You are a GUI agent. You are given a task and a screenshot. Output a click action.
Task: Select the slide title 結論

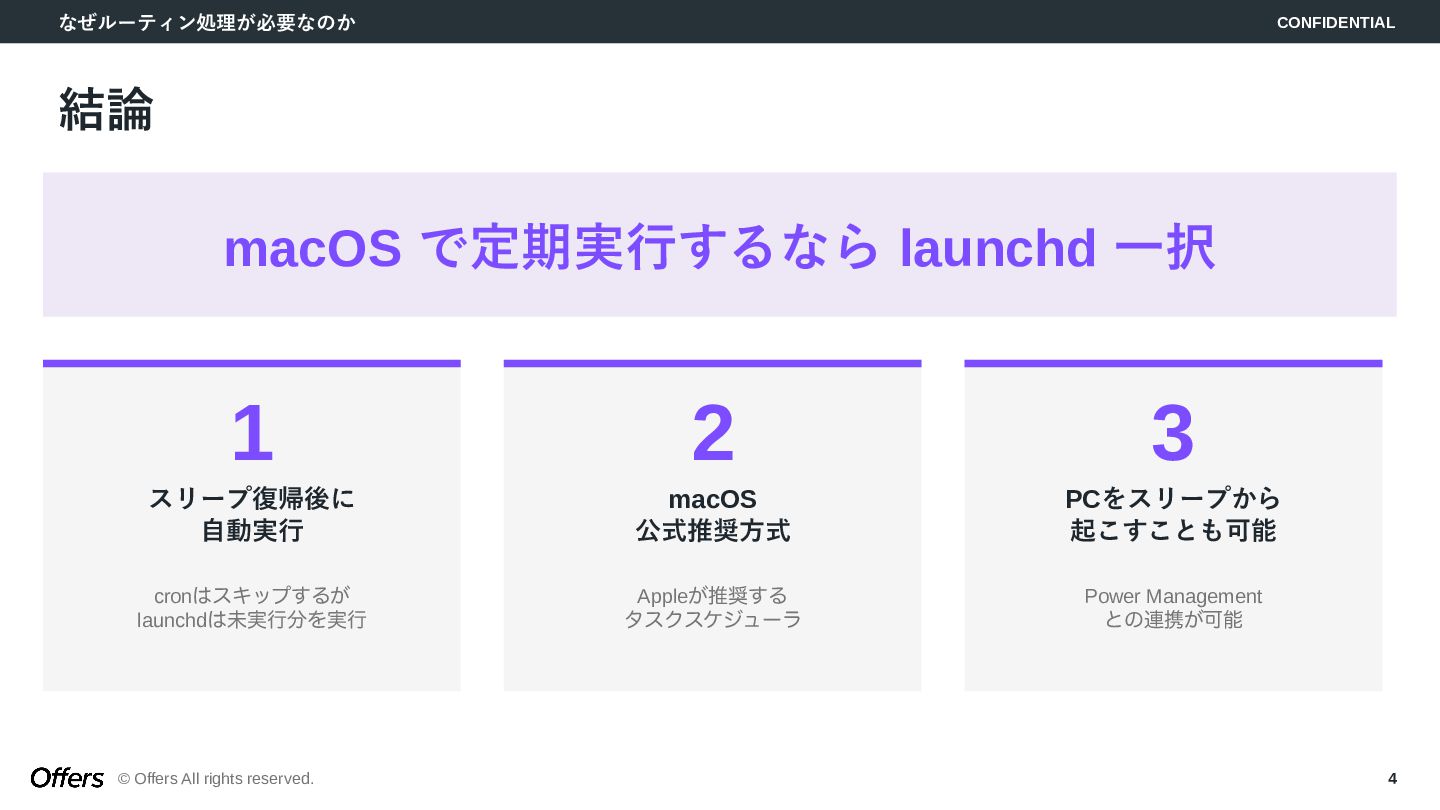click(106, 109)
